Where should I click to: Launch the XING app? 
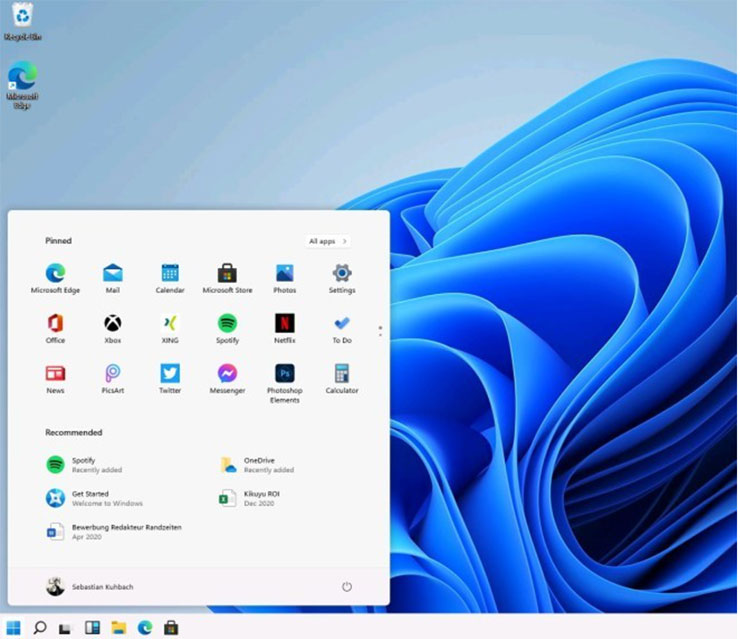point(170,329)
